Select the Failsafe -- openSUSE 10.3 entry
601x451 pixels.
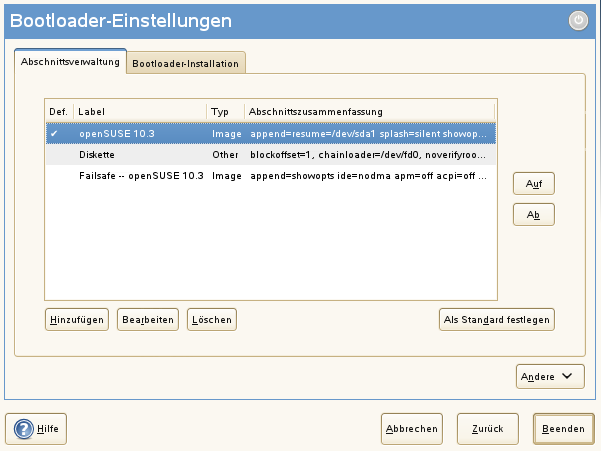click(x=142, y=175)
